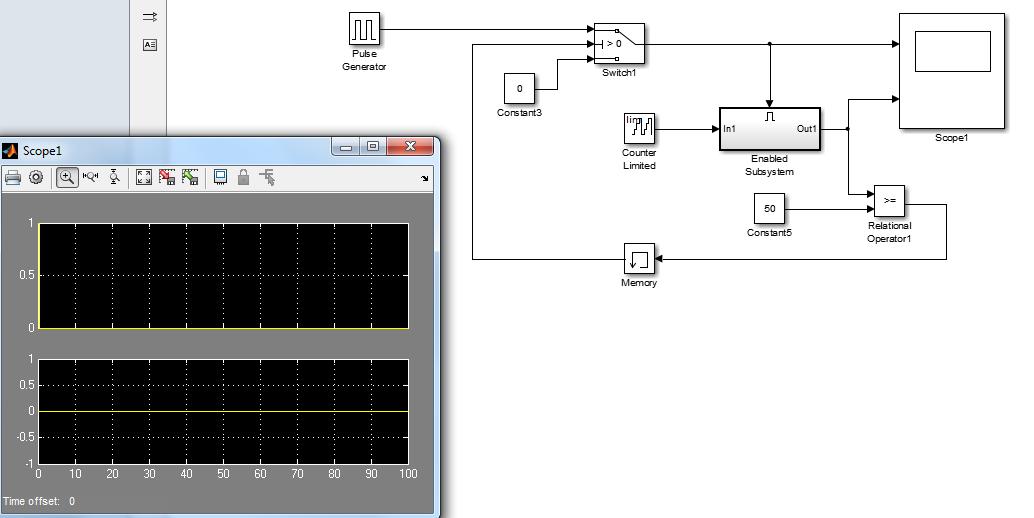Select the Pulse Generator block
Viewport: 1034px width, 518px height.
pyautogui.click(x=364, y=29)
